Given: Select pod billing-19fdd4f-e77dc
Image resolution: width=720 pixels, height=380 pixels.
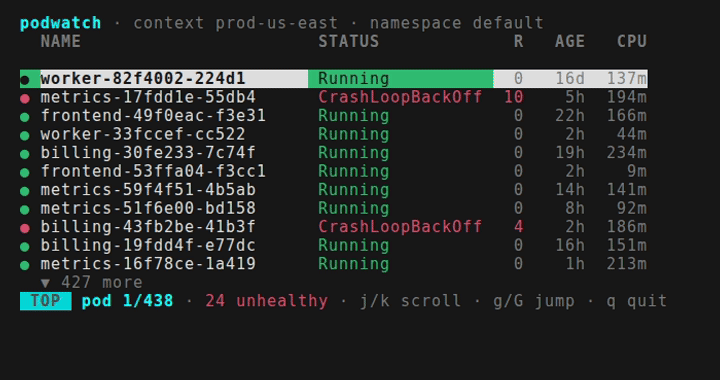Looking at the screenshot, I should [334, 246].
